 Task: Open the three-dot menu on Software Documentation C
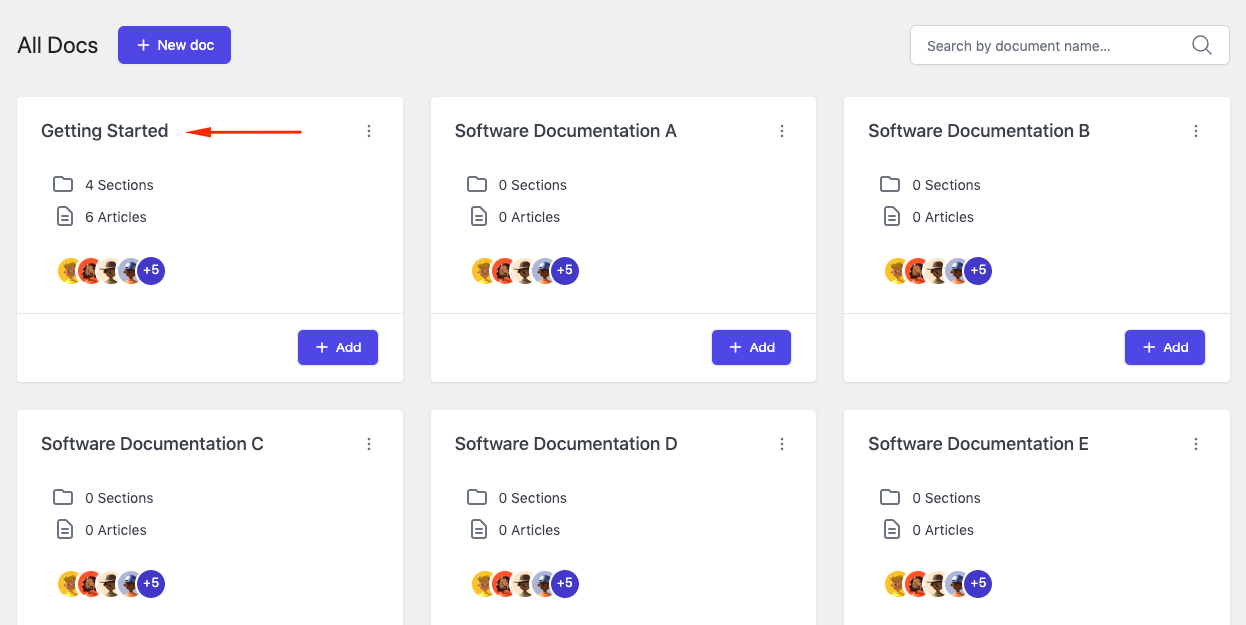pyautogui.click(x=369, y=444)
